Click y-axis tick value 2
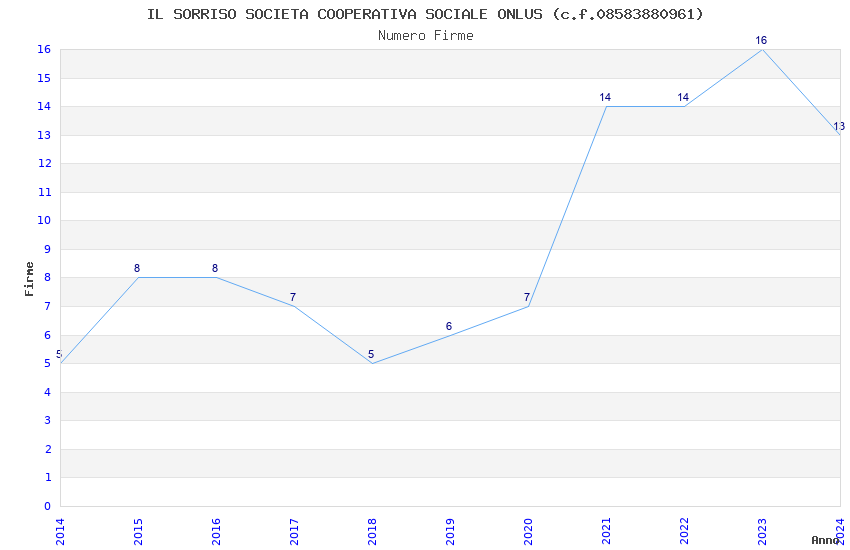 [x=48, y=449]
